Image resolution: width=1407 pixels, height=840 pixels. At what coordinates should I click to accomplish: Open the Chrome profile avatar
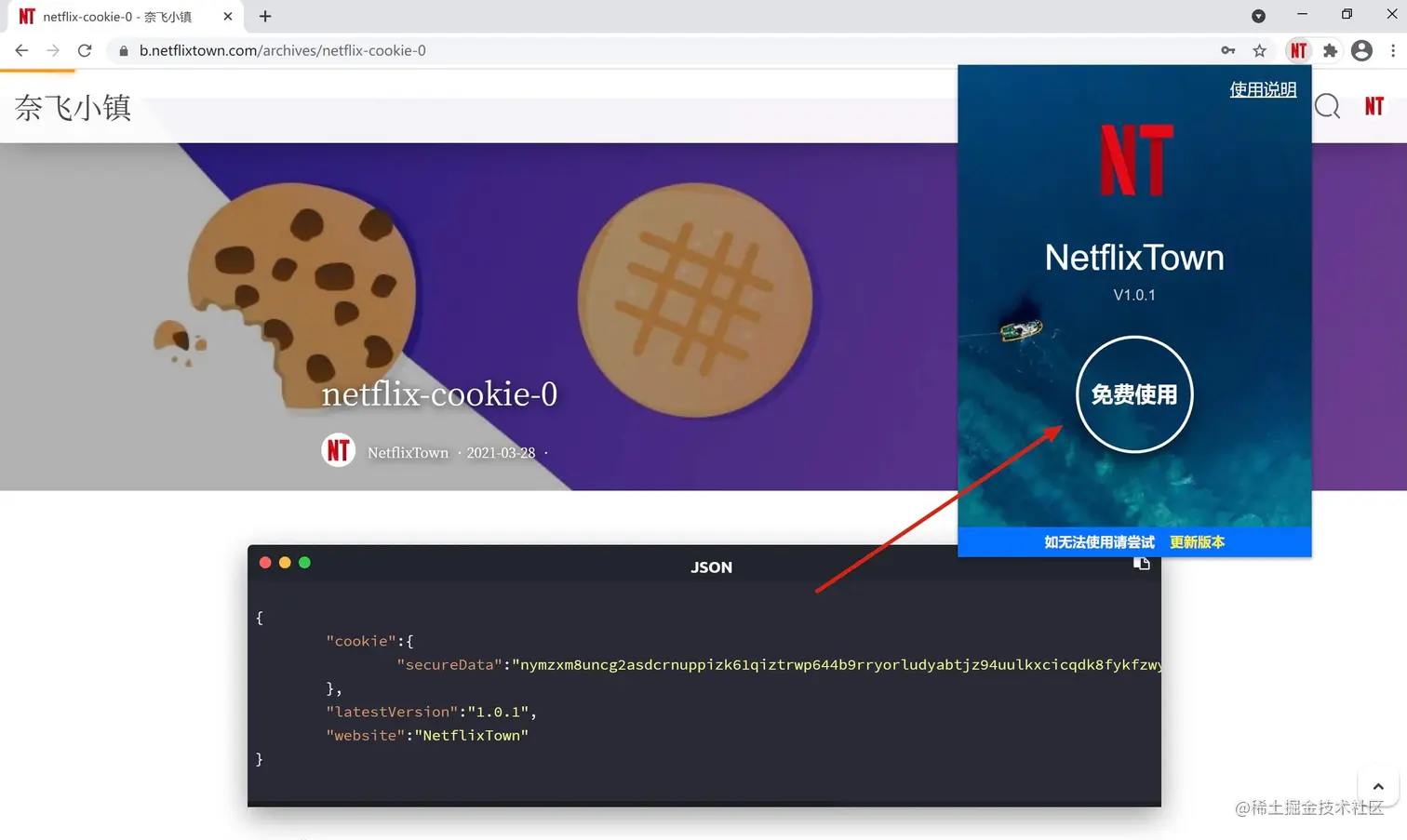click(1361, 50)
